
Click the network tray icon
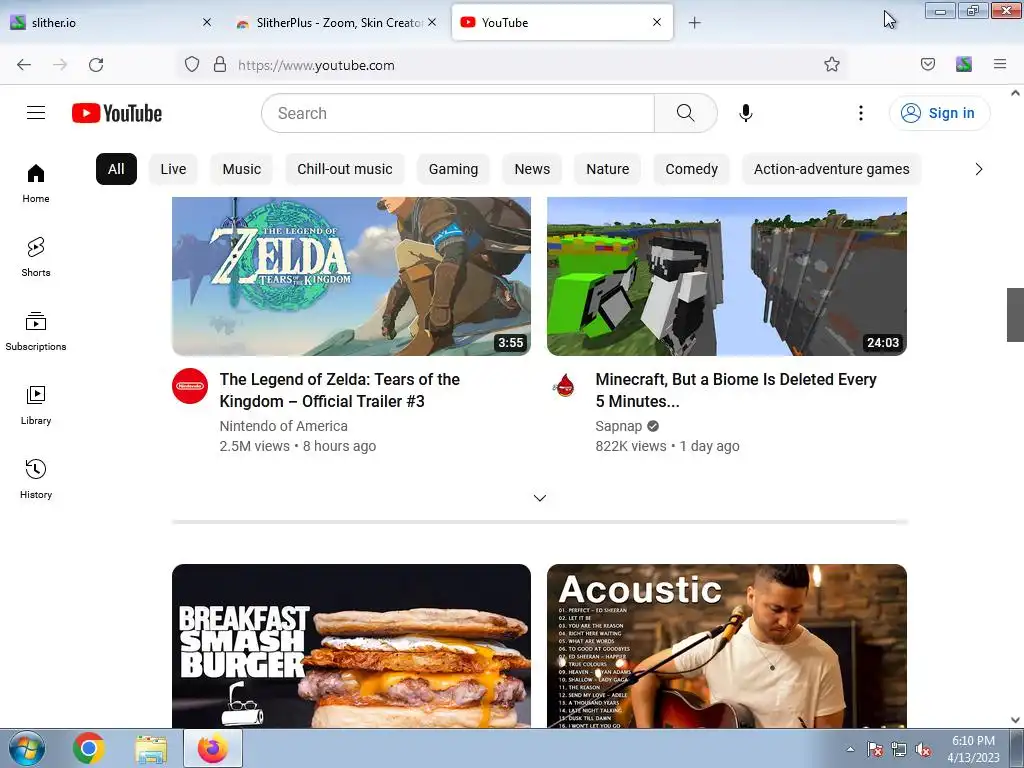click(899, 750)
